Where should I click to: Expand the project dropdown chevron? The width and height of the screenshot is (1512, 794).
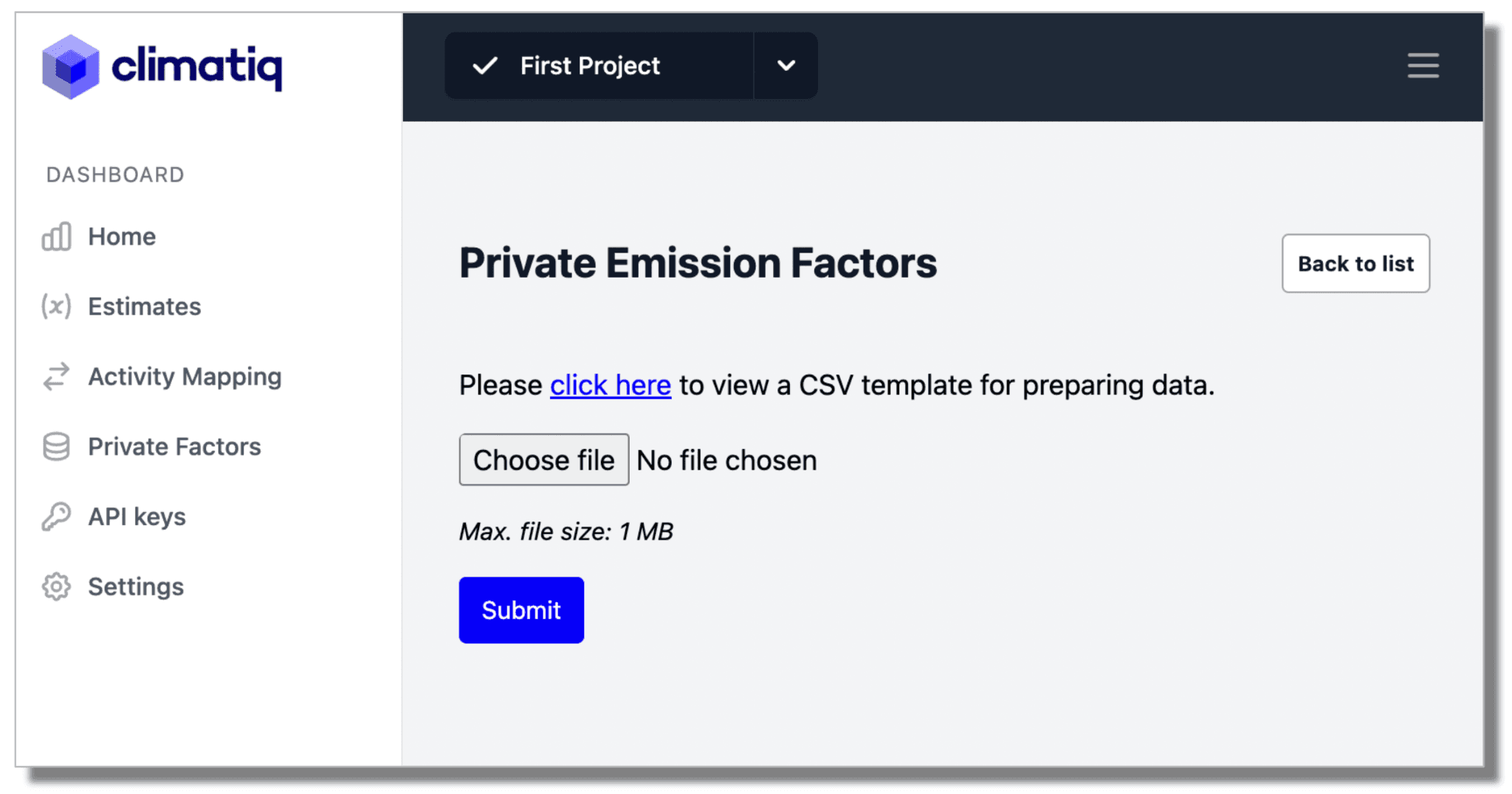(786, 66)
